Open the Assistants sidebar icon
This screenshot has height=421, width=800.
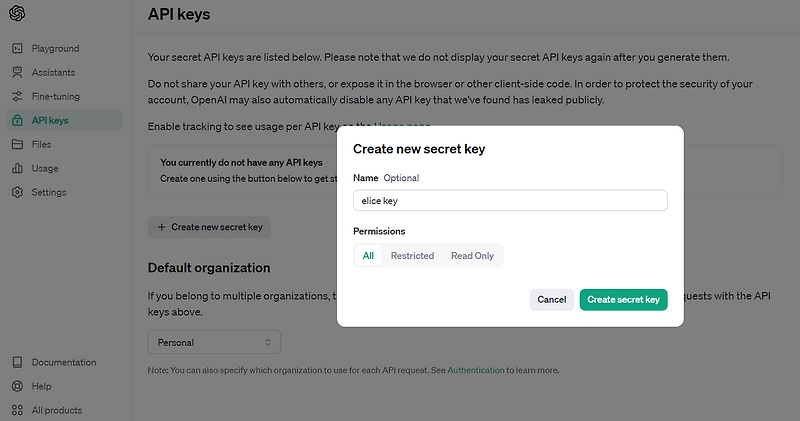[x=18, y=72]
